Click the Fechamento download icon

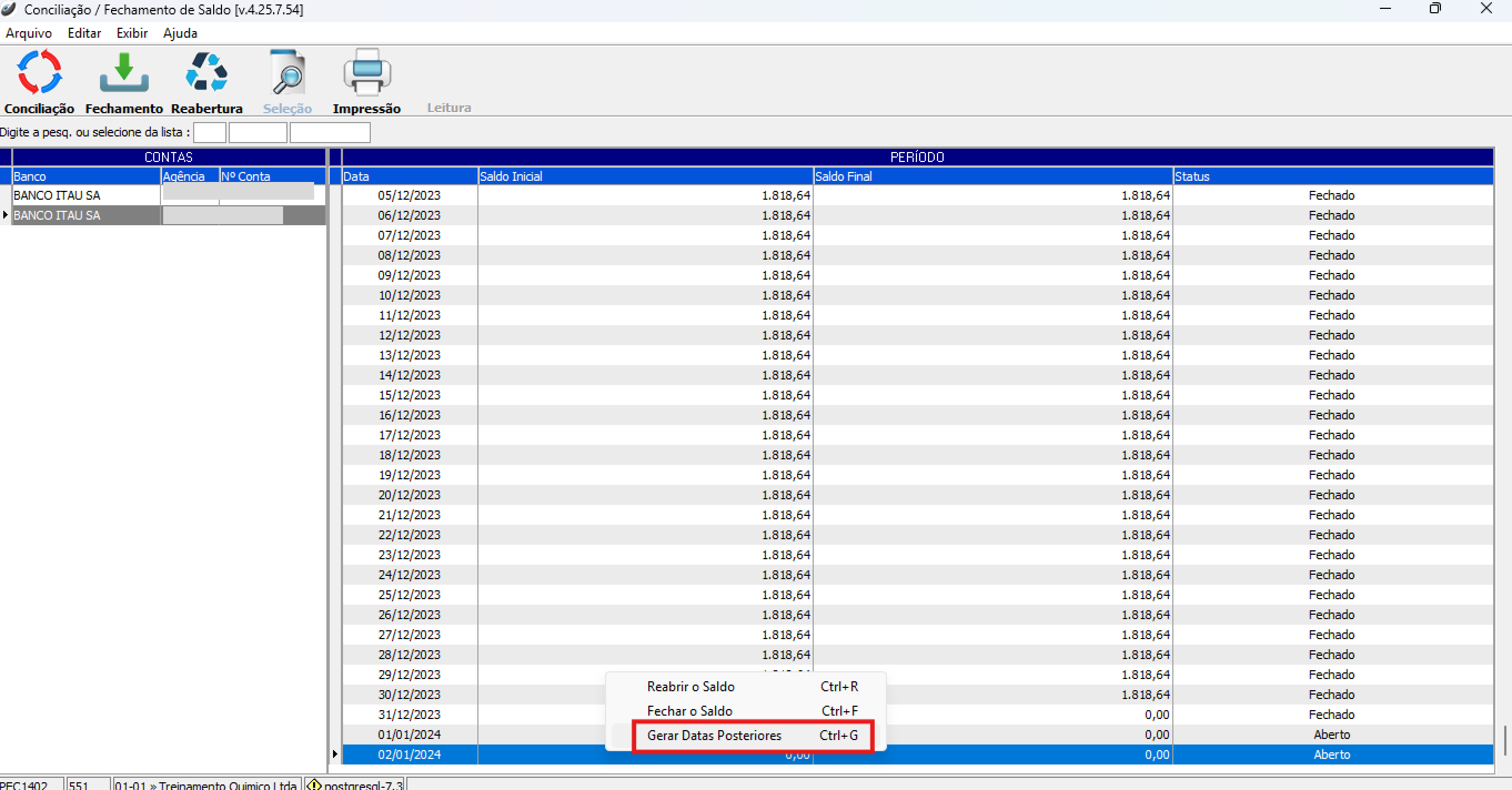click(x=123, y=73)
